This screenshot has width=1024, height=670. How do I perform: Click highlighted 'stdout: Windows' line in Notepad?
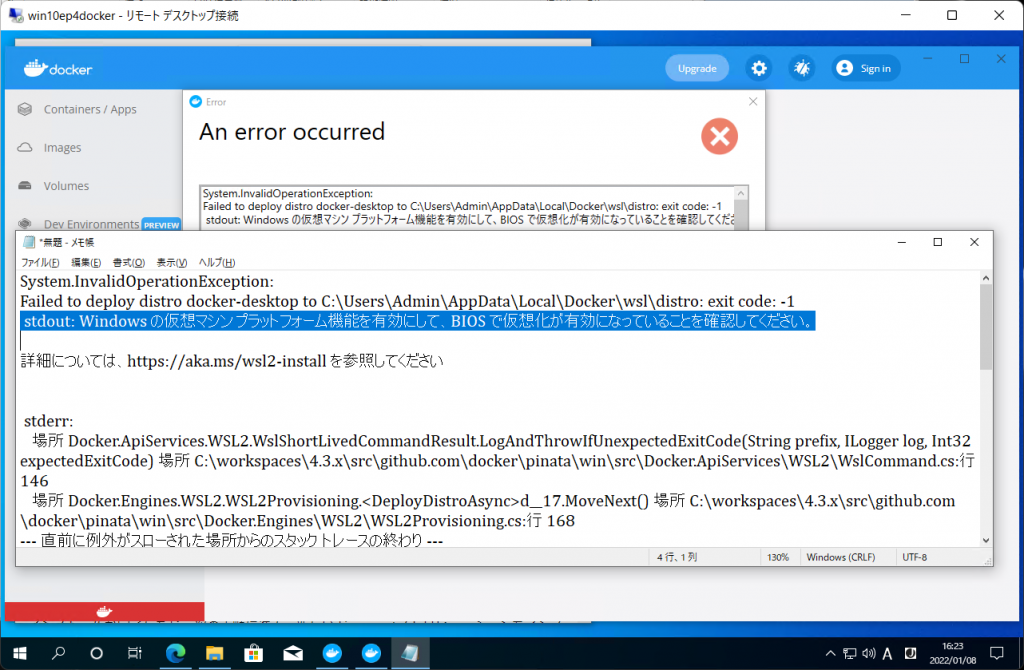click(x=418, y=321)
